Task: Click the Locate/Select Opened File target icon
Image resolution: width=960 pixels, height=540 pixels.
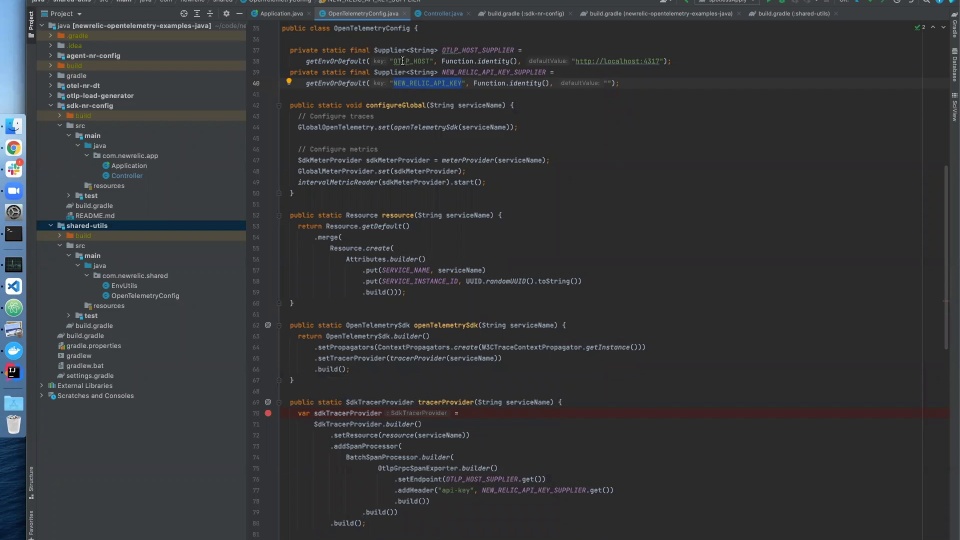Action: [184, 13]
